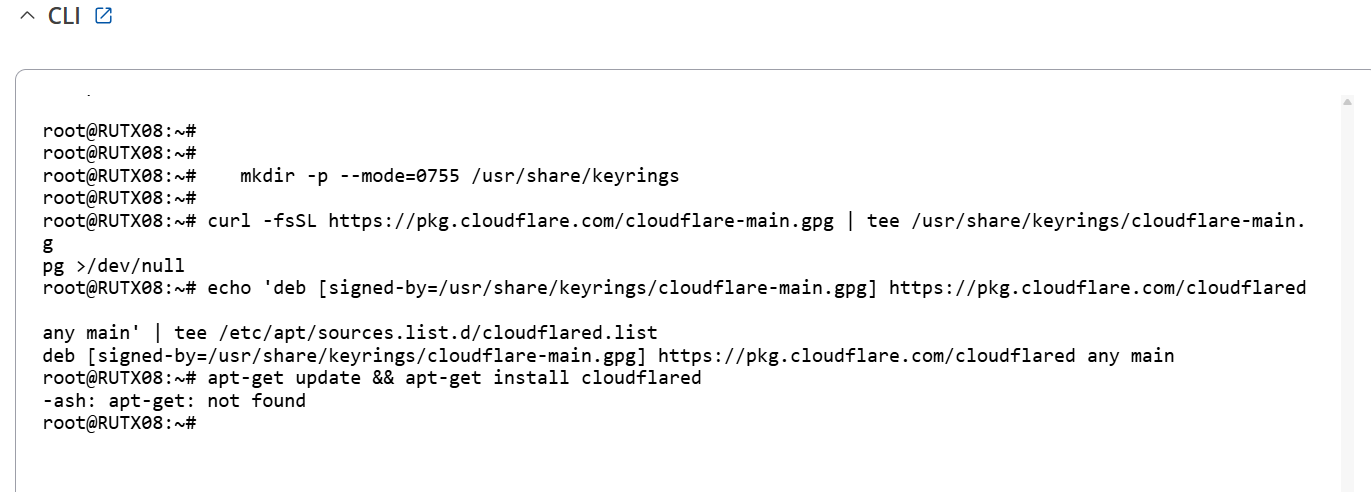Screen dimensions: 1371x492
Task: Click the deb output line ending 'any main'
Action: (x=609, y=356)
